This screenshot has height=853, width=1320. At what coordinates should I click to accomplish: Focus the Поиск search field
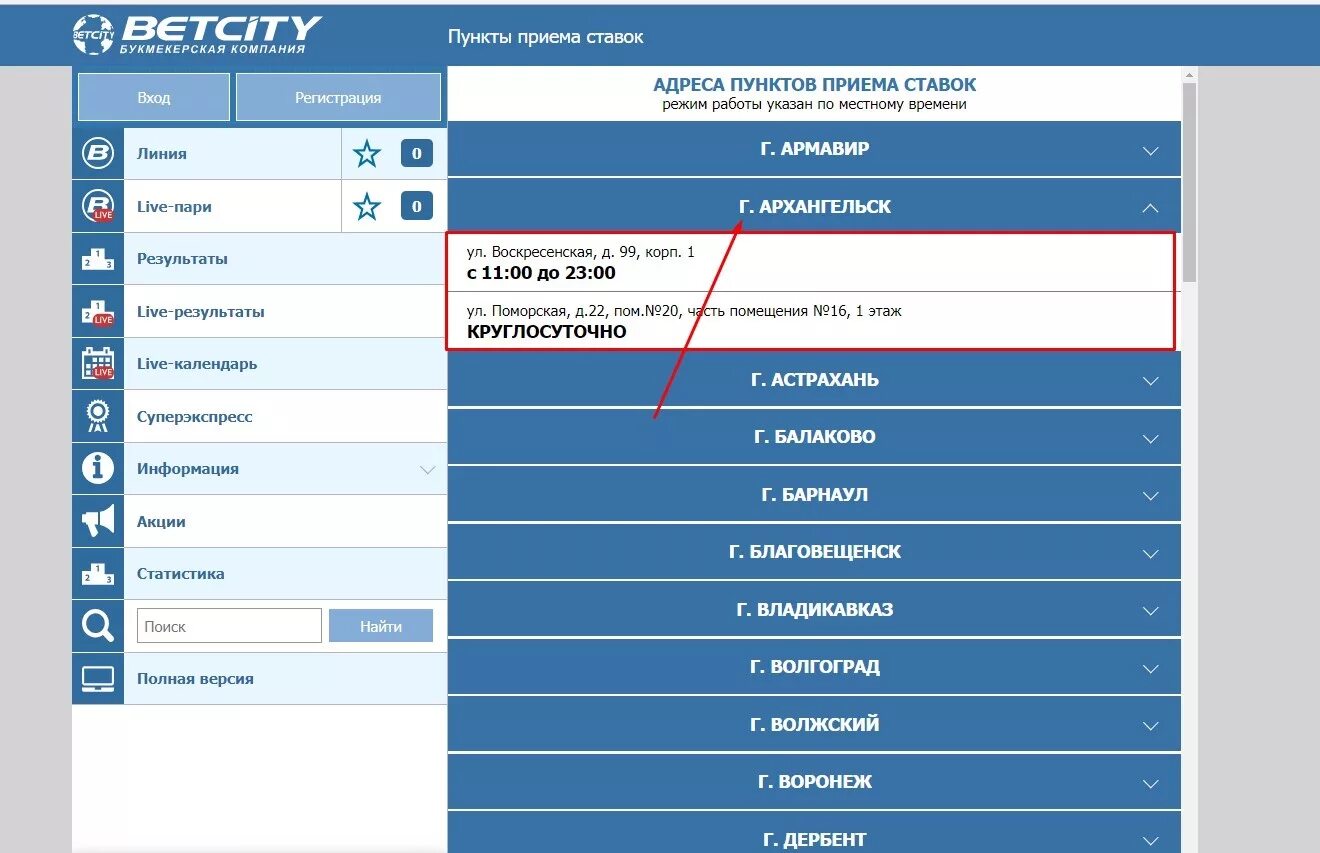(x=229, y=626)
